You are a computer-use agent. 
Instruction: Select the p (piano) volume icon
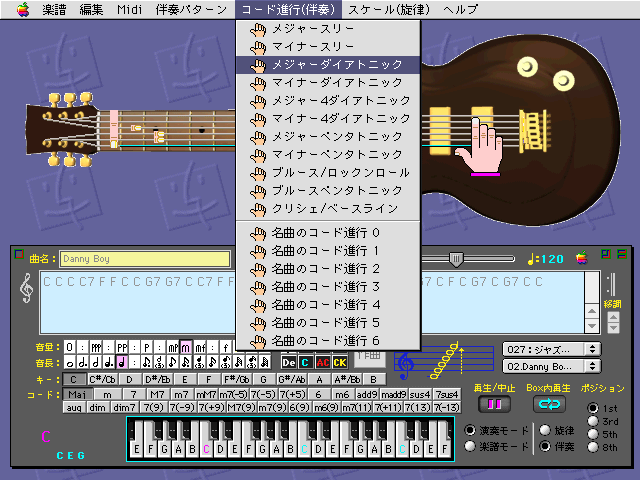click(x=147, y=347)
